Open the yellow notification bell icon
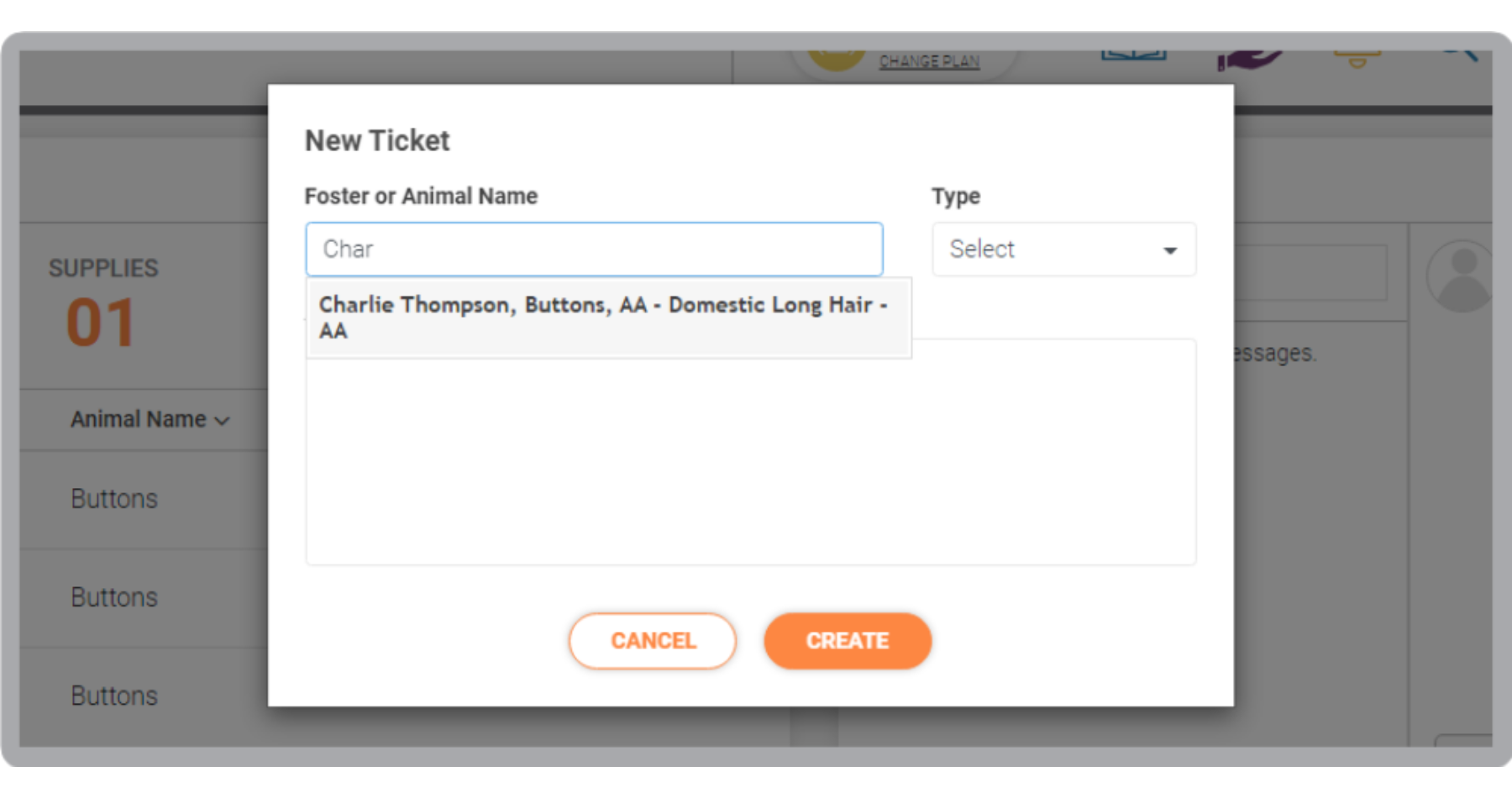Screen dimensions: 1512x798 click(1357, 59)
